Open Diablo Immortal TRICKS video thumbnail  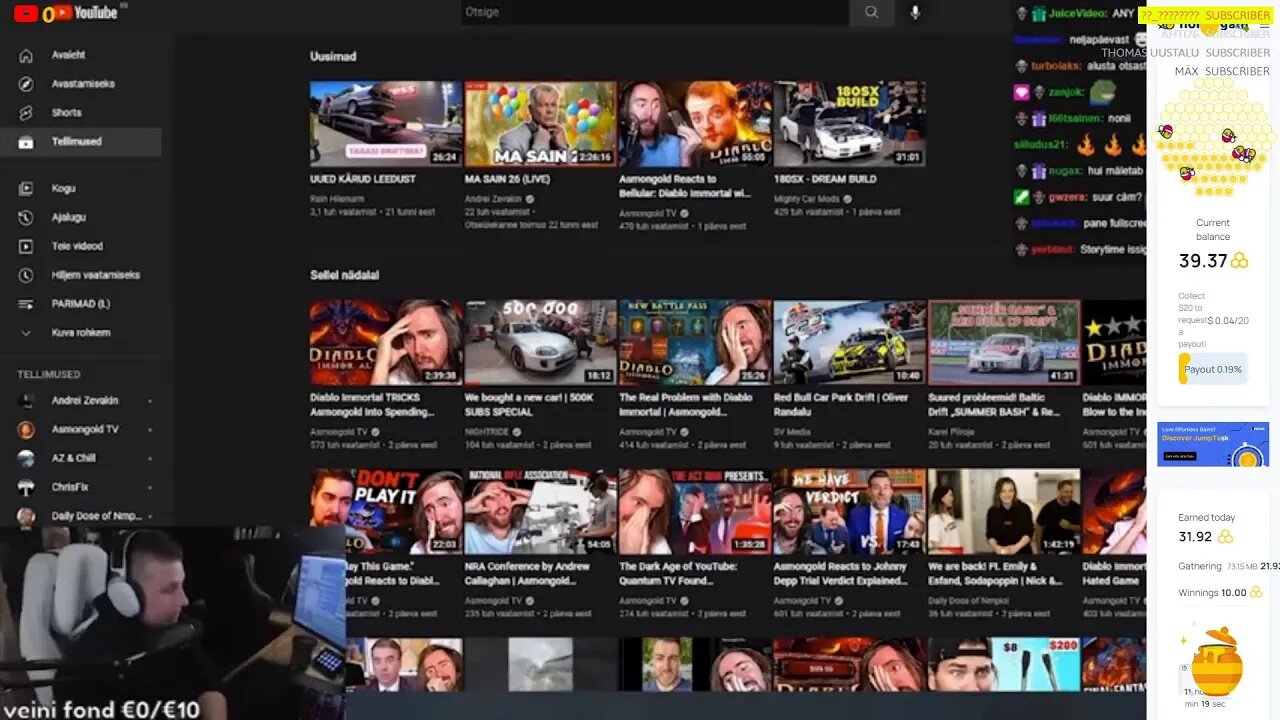pos(386,342)
